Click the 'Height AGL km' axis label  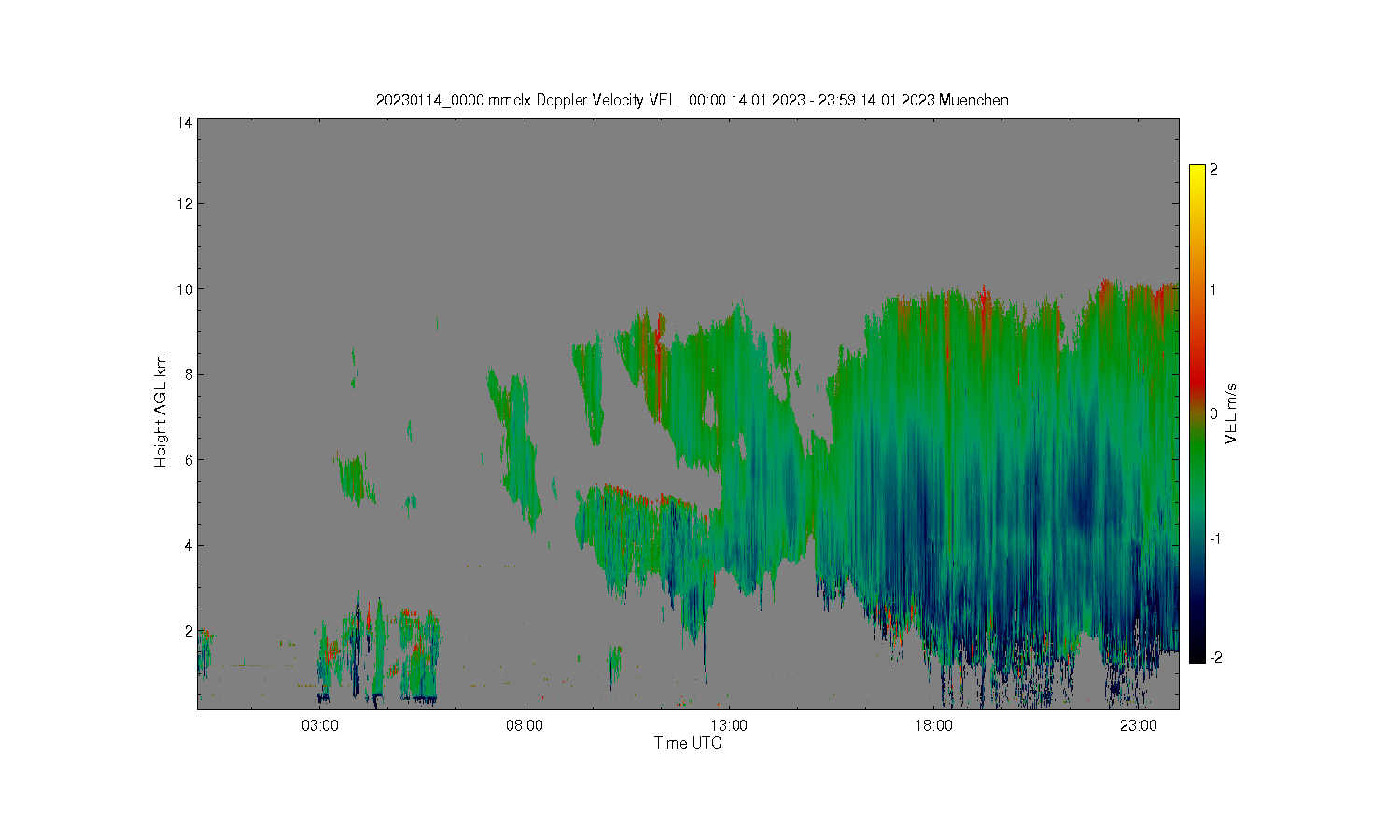[x=161, y=412]
